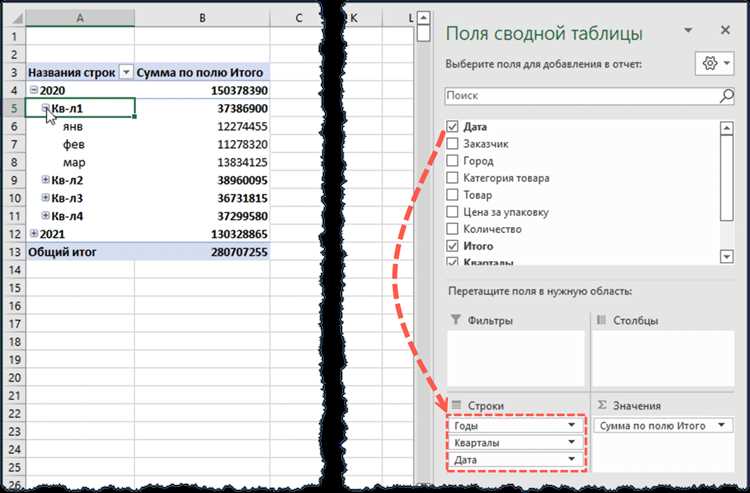Viewport: 750px width, 493px height.
Task: Expand the Кв-л3 quarter group
Action: point(45,197)
